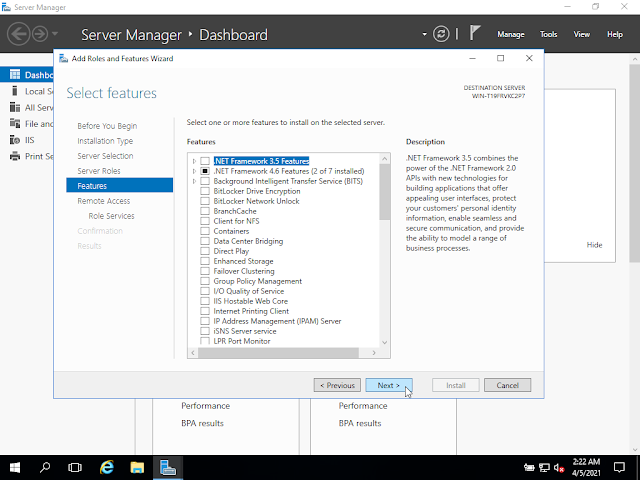
Task: Click the Server Manager taskbar icon
Action: (168, 467)
